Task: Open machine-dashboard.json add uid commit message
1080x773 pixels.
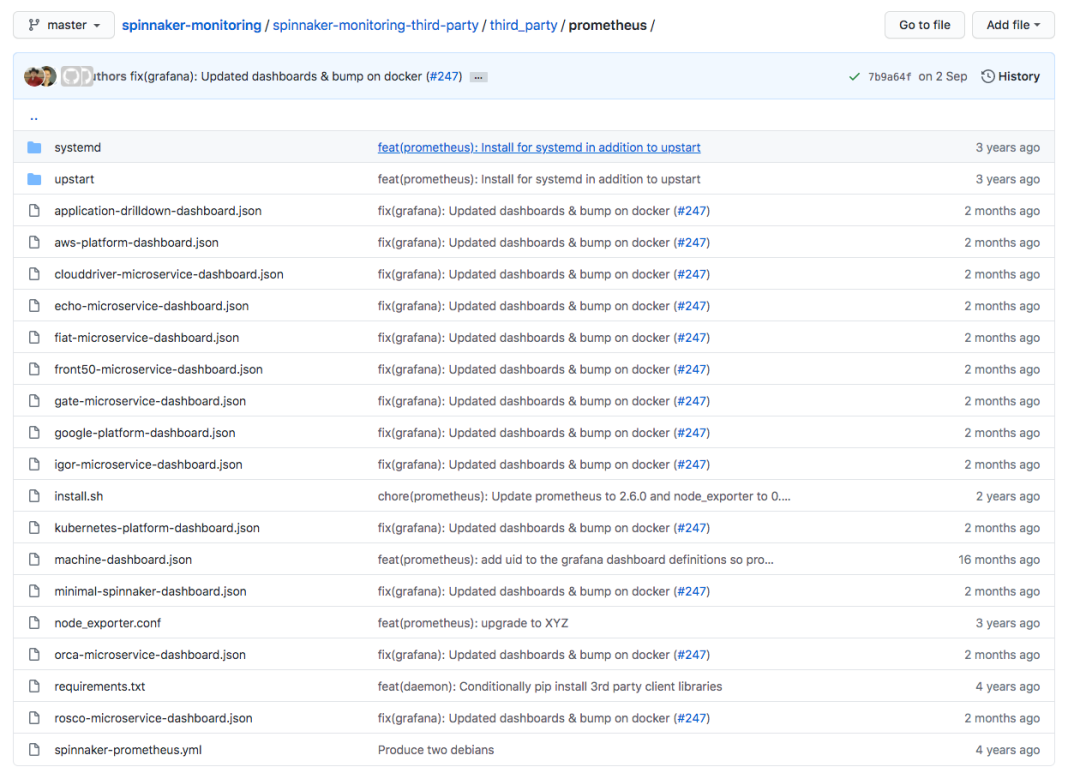Action: (576, 559)
